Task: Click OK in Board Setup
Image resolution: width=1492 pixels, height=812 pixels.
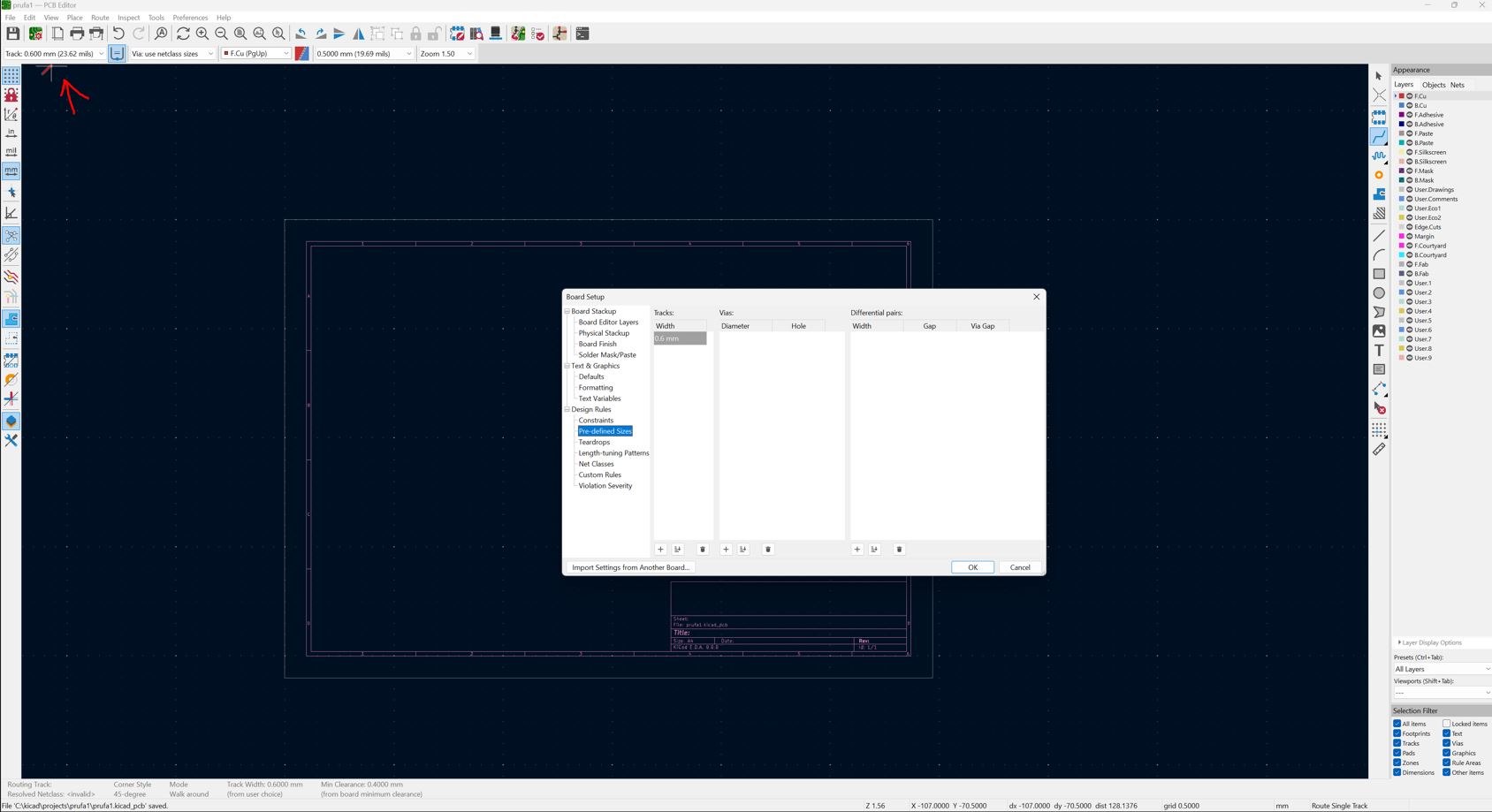Action: (972, 567)
